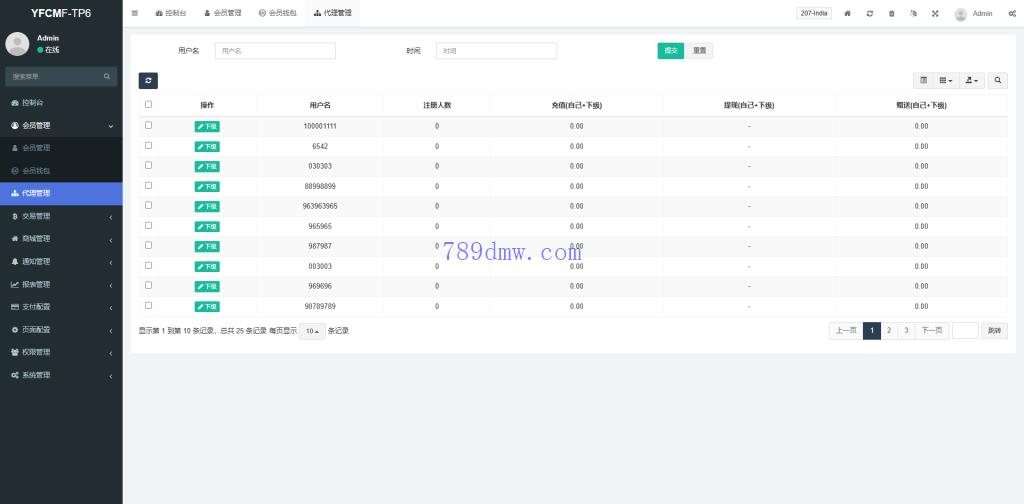Image resolution: width=1024 pixels, height=504 pixels.
Task: Click the 用户名 search input field
Action: coord(275,51)
